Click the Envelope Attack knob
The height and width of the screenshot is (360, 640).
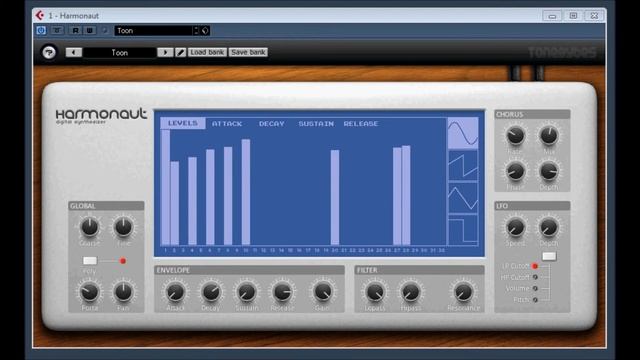175,292
